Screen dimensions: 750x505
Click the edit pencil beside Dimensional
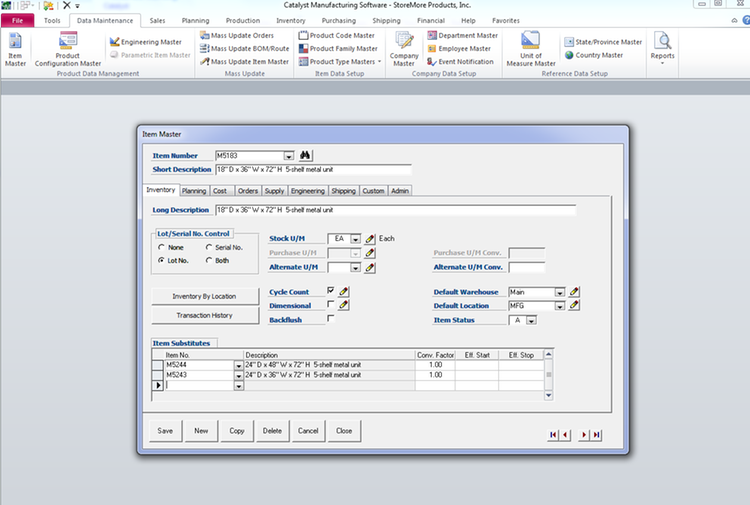coord(343,305)
